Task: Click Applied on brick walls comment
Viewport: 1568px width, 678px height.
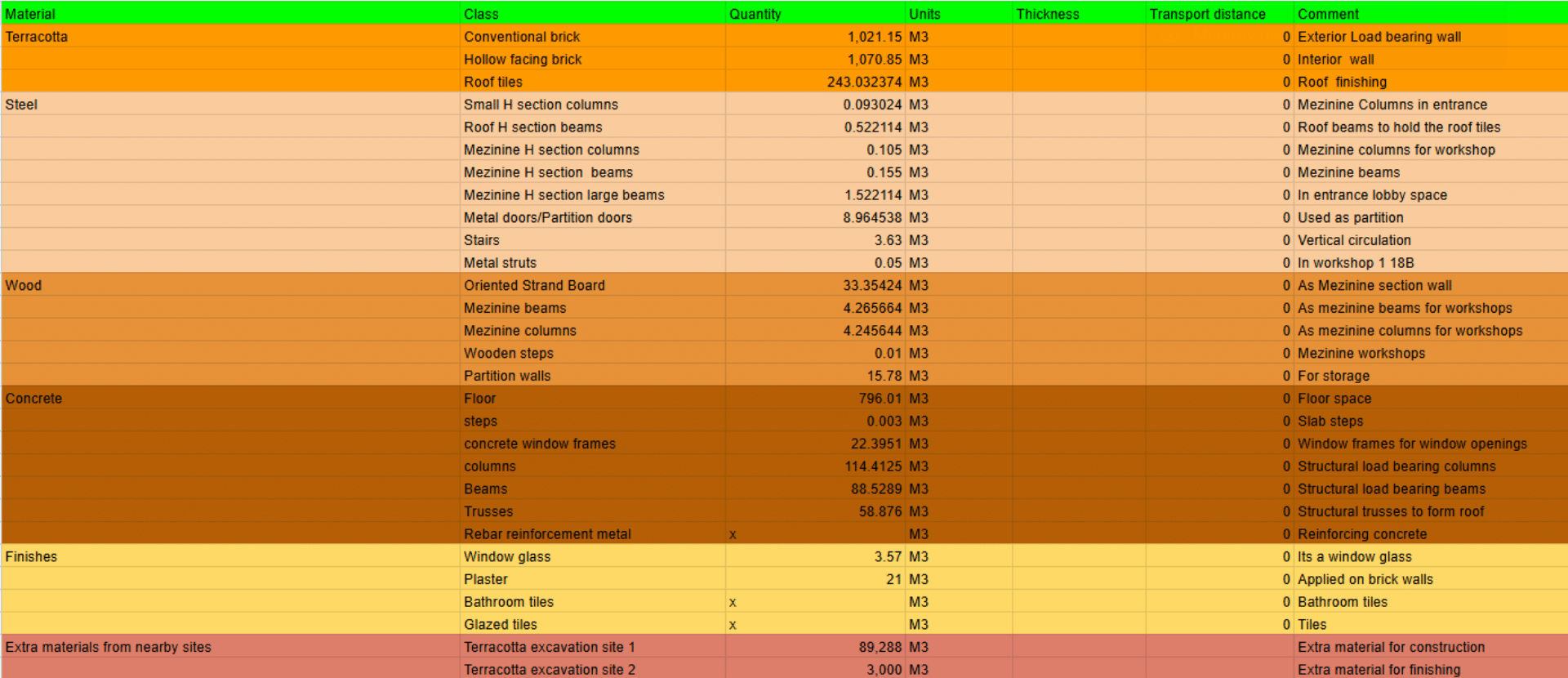Action: click(x=1431, y=579)
